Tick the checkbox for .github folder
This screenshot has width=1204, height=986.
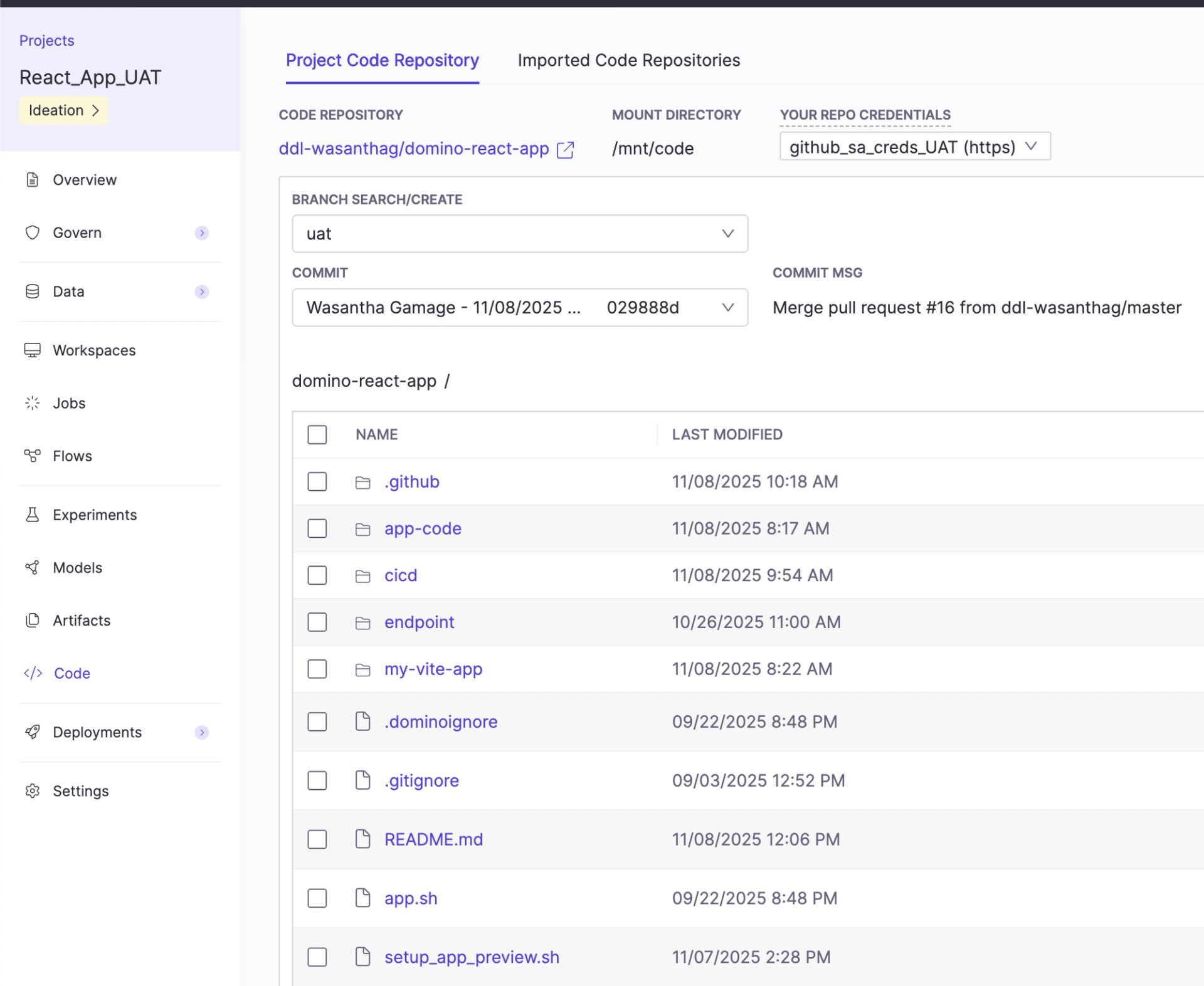(x=317, y=481)
